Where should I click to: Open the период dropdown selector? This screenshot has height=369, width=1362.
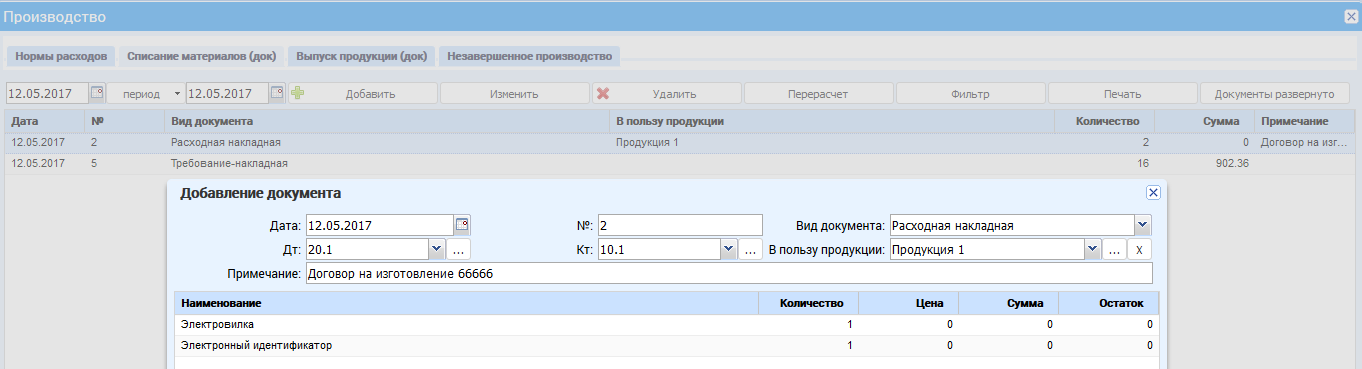tap(146, 94)
